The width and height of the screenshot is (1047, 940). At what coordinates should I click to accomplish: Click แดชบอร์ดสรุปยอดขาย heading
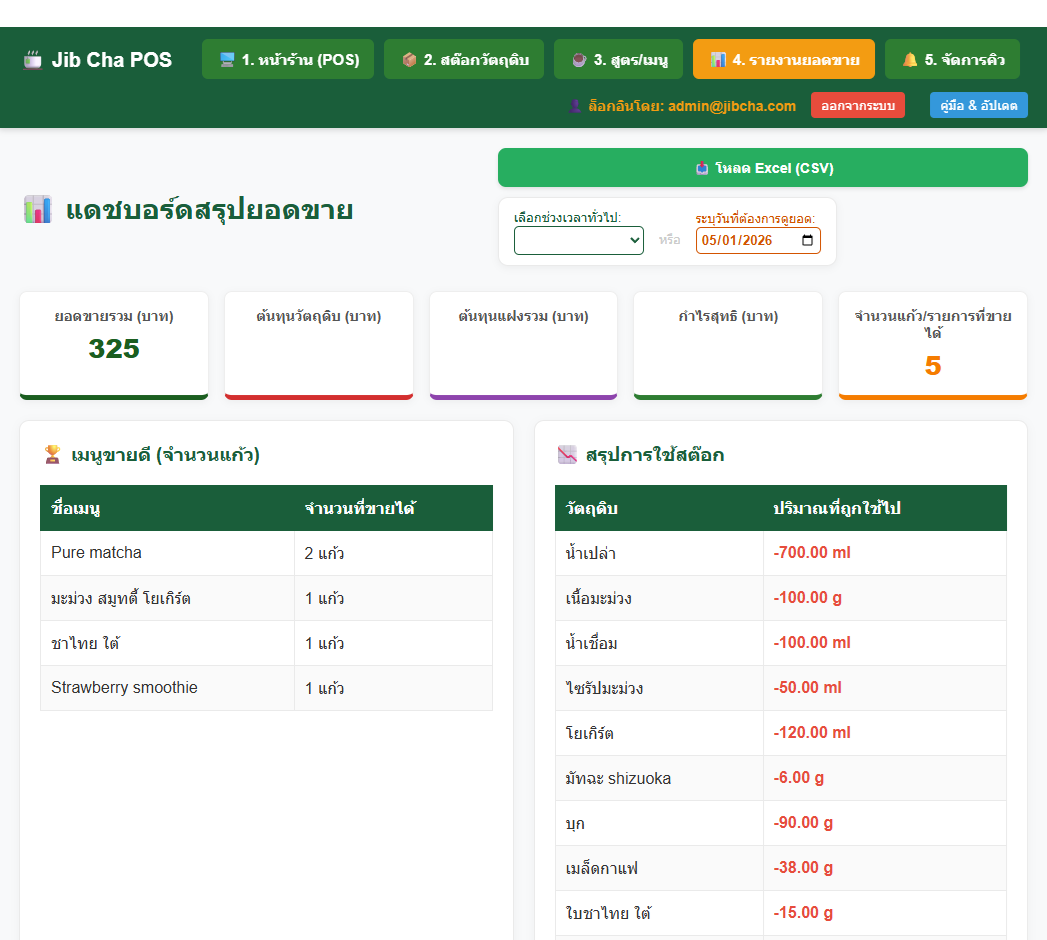[x=209, y=210]
